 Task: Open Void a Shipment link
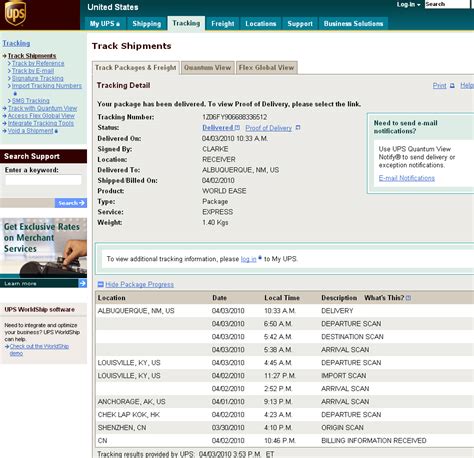31,131
